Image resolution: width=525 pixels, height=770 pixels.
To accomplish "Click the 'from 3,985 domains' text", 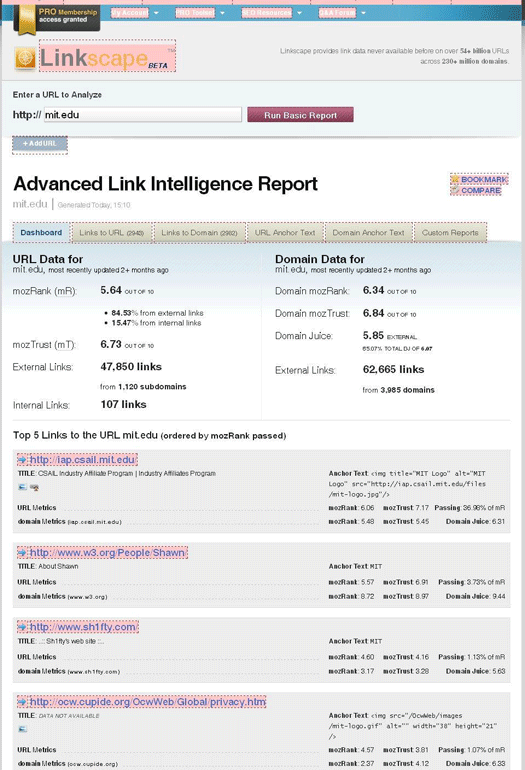I will click(399, 390).
